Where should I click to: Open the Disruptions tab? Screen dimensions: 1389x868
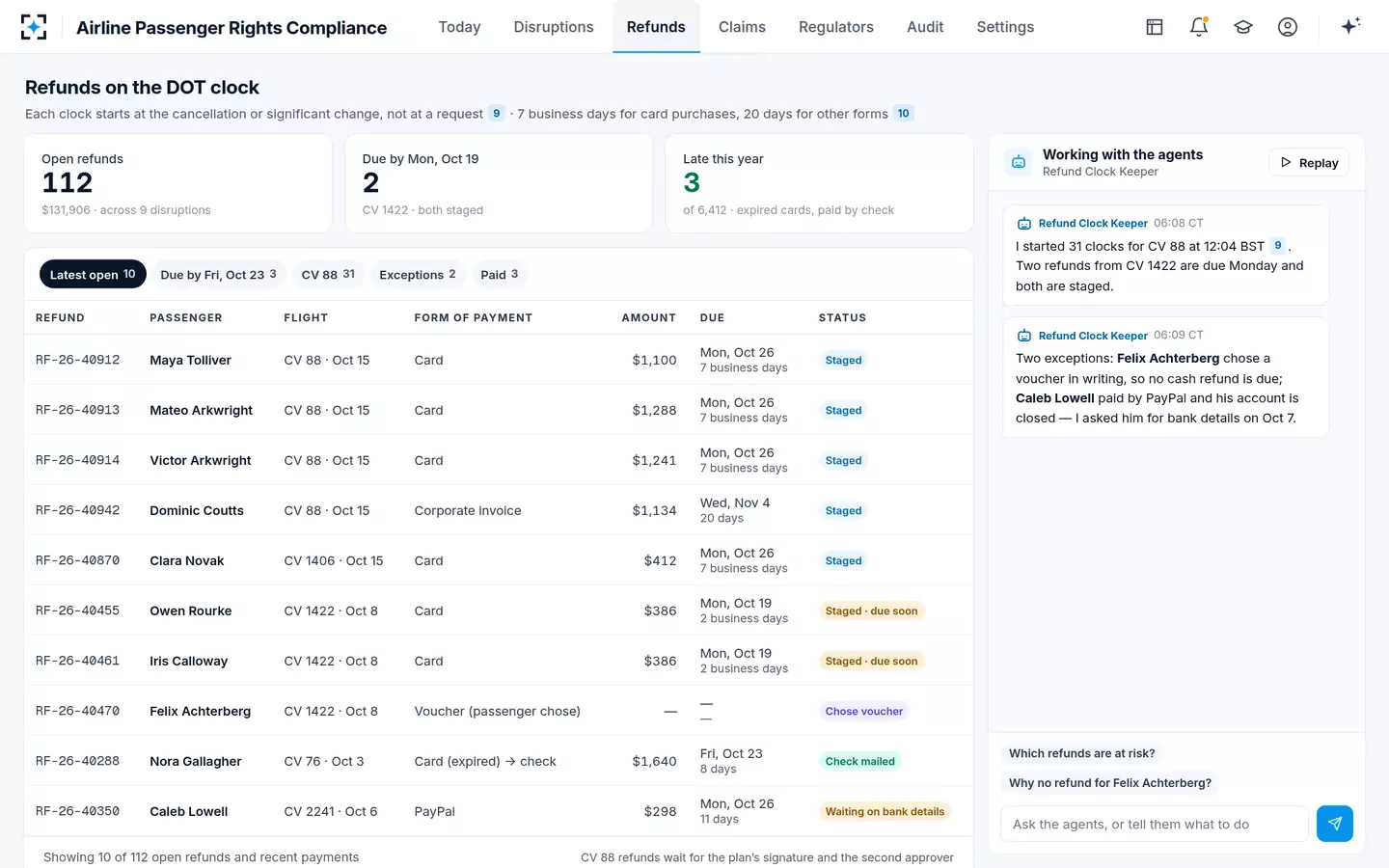554,27
